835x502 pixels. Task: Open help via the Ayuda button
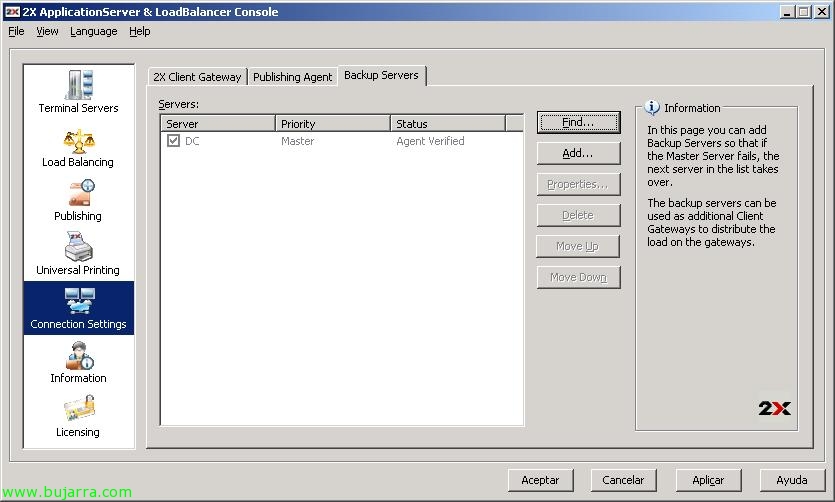[x=792, y=480]
